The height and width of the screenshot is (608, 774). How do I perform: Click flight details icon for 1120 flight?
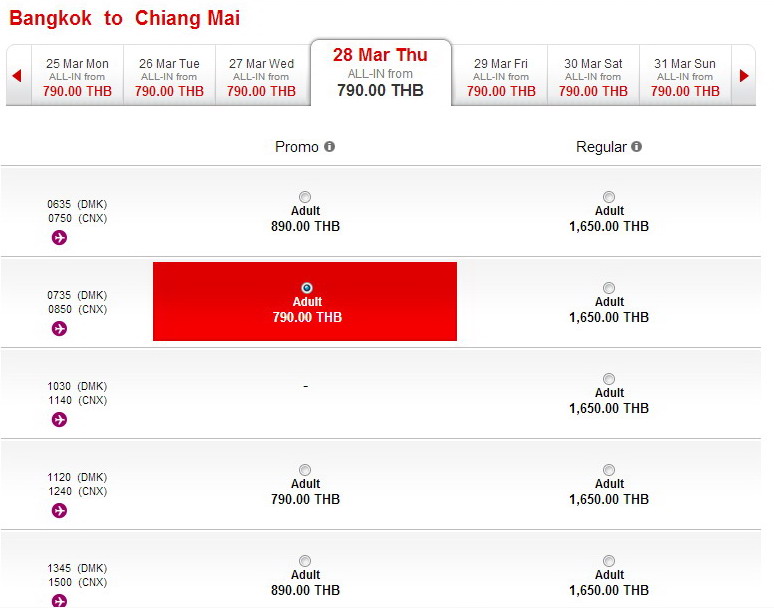(59, 511)
